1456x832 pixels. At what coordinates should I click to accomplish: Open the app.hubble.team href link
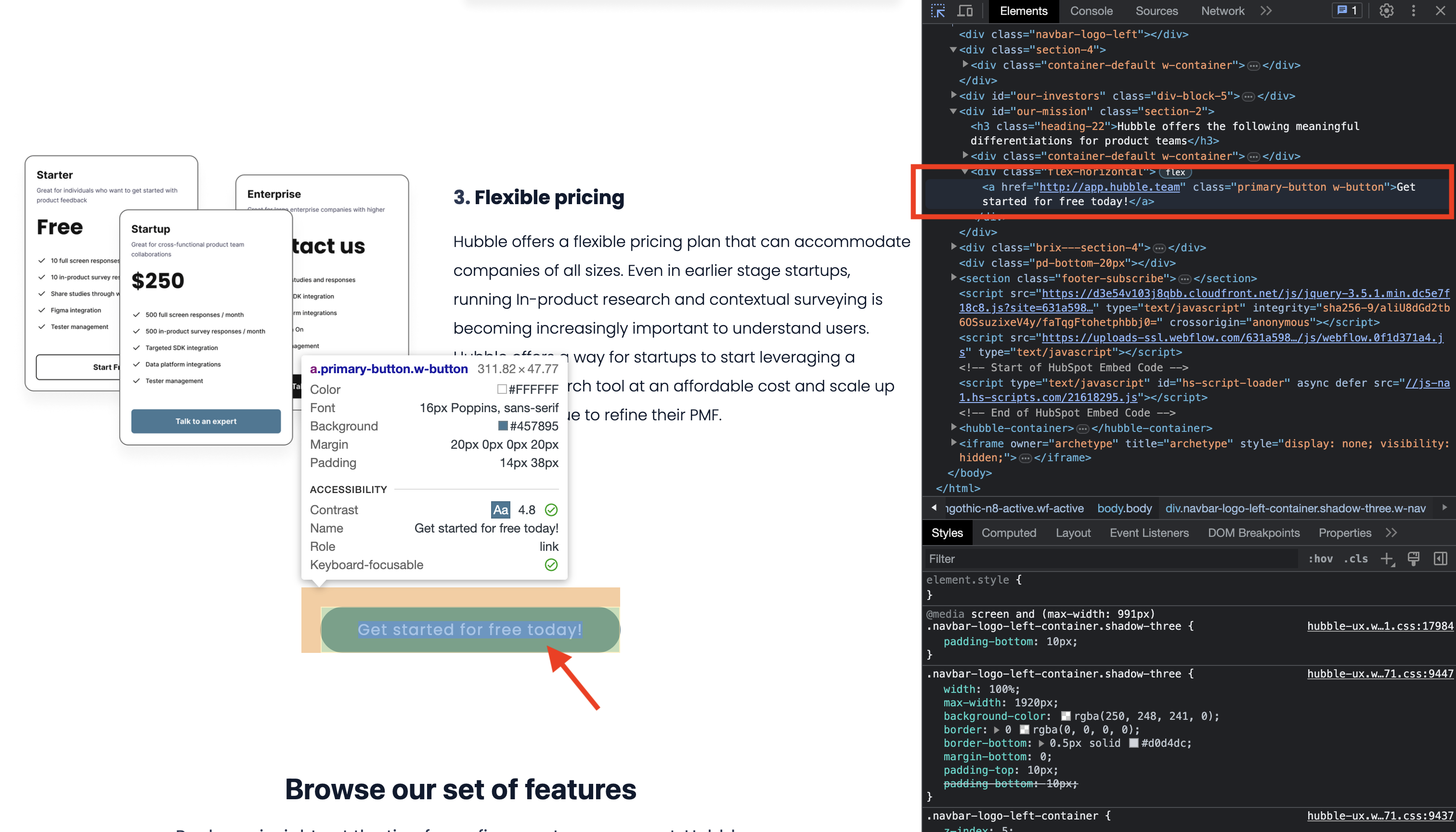1109,187
